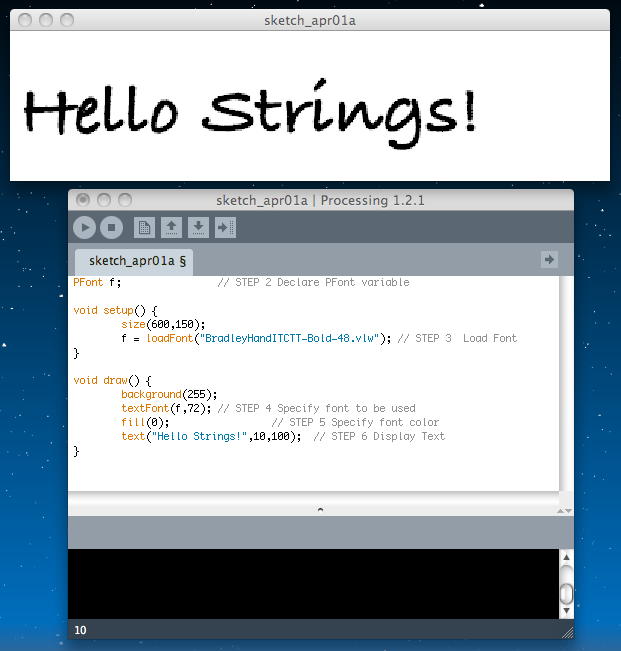Click line number 10 in status bar
This screenshot has height=651, width=621.
pos(81,630)
